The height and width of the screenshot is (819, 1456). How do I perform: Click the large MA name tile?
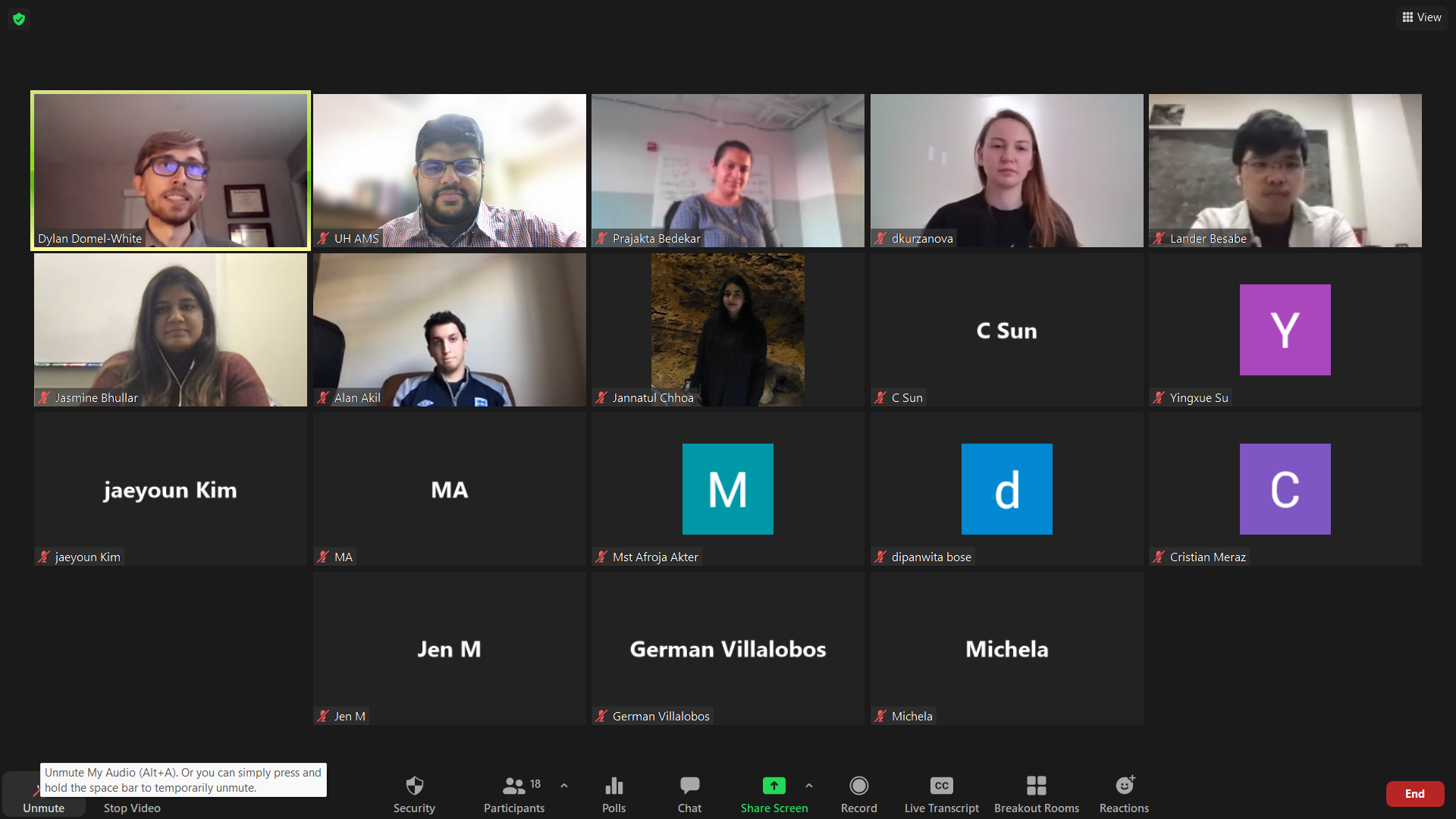point(450,490)
